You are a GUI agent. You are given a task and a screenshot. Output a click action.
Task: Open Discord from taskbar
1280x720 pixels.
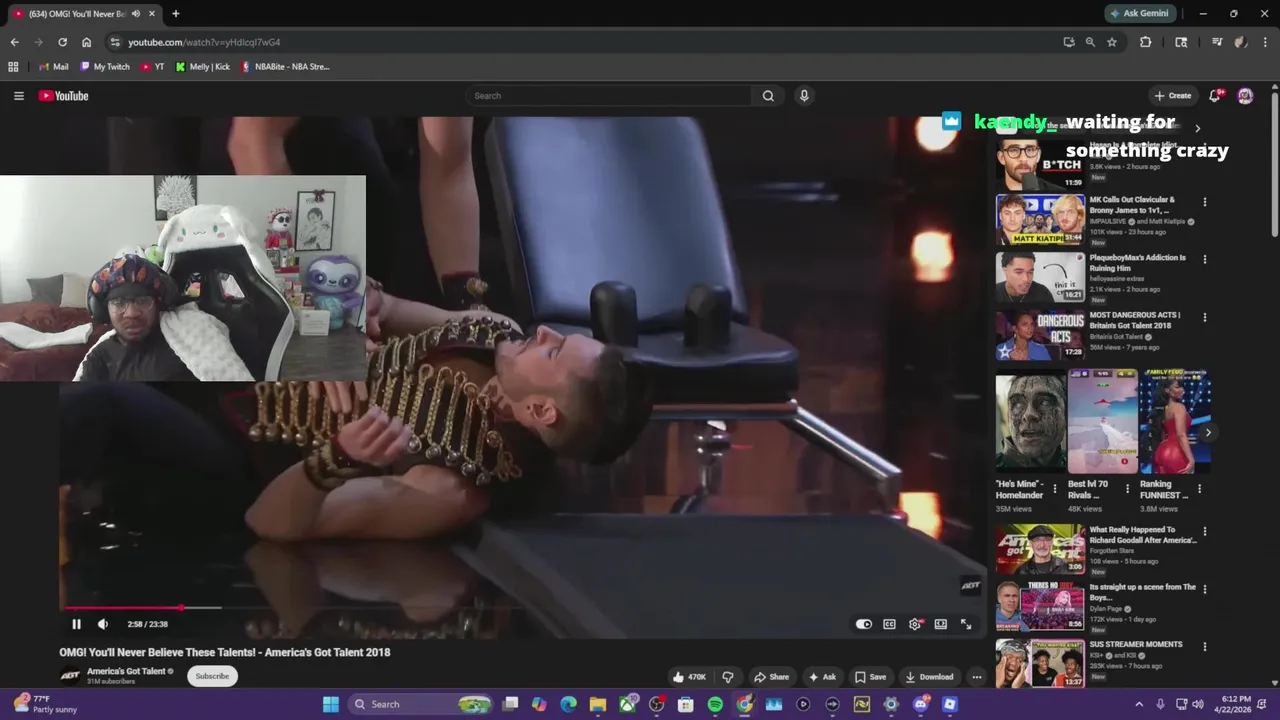coord(920,704)
